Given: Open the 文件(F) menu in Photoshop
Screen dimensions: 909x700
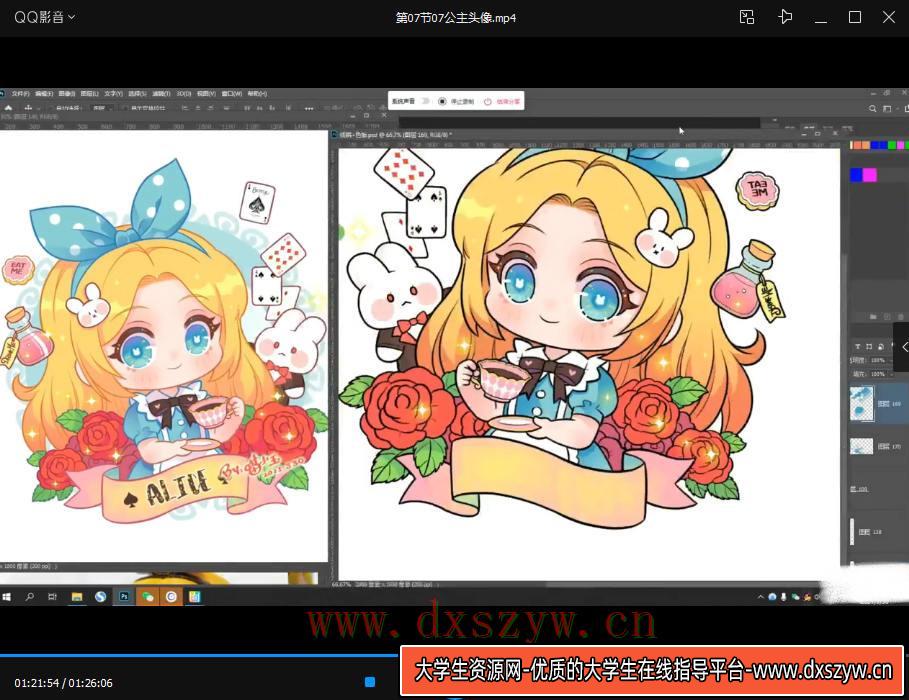Looking at the screenshot, I should click(21, 93).
